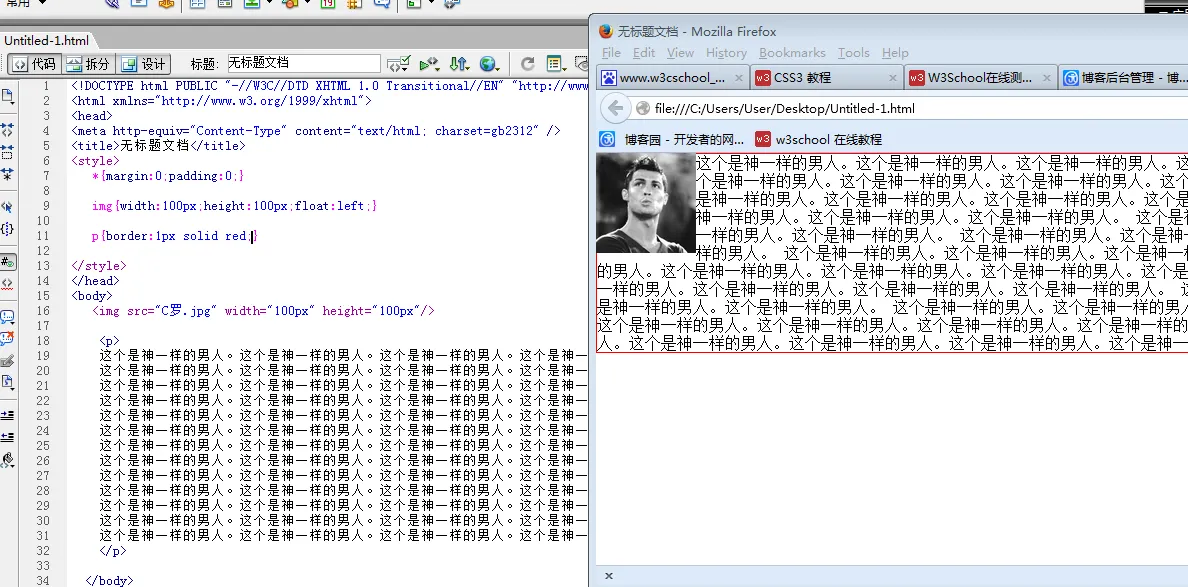Click the <body> tag on line 15
Viewport: 1188px width, 587px height.
tap(92, 295)
